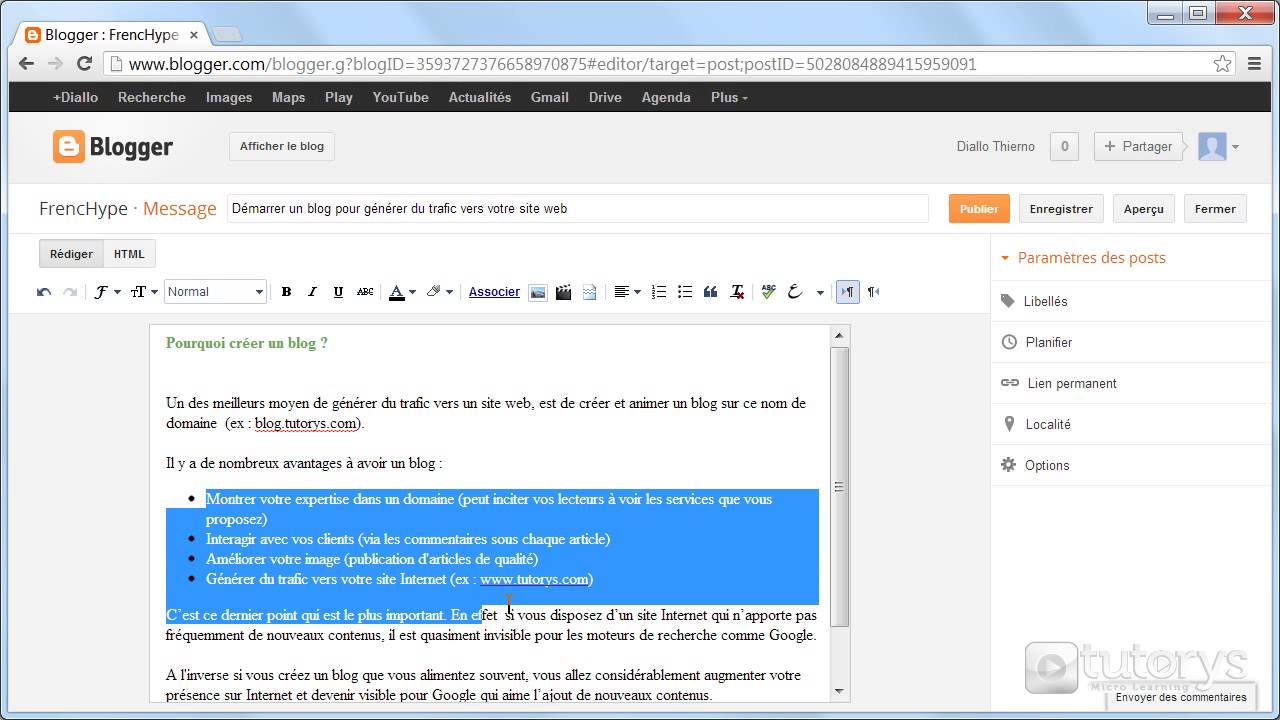The width and height of the screenshot is (1280, 720).
Task: Open the transliteration language dropdown arrow
Action: pyautogui.click(x=820, y=293)
